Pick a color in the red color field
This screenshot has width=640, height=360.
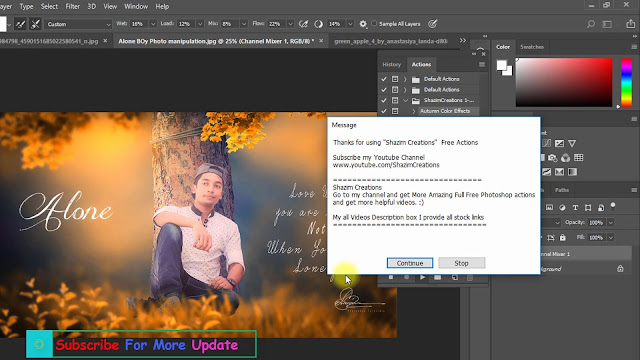coord(564,82)
